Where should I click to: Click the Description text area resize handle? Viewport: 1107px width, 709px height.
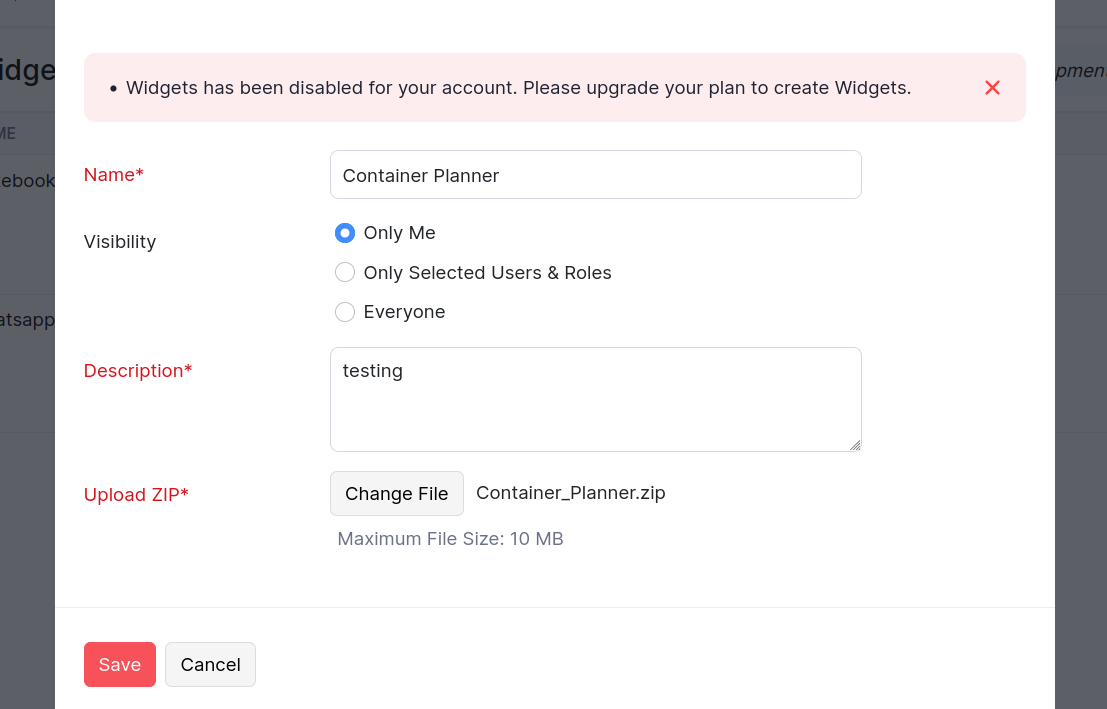(x=855, y=445)
